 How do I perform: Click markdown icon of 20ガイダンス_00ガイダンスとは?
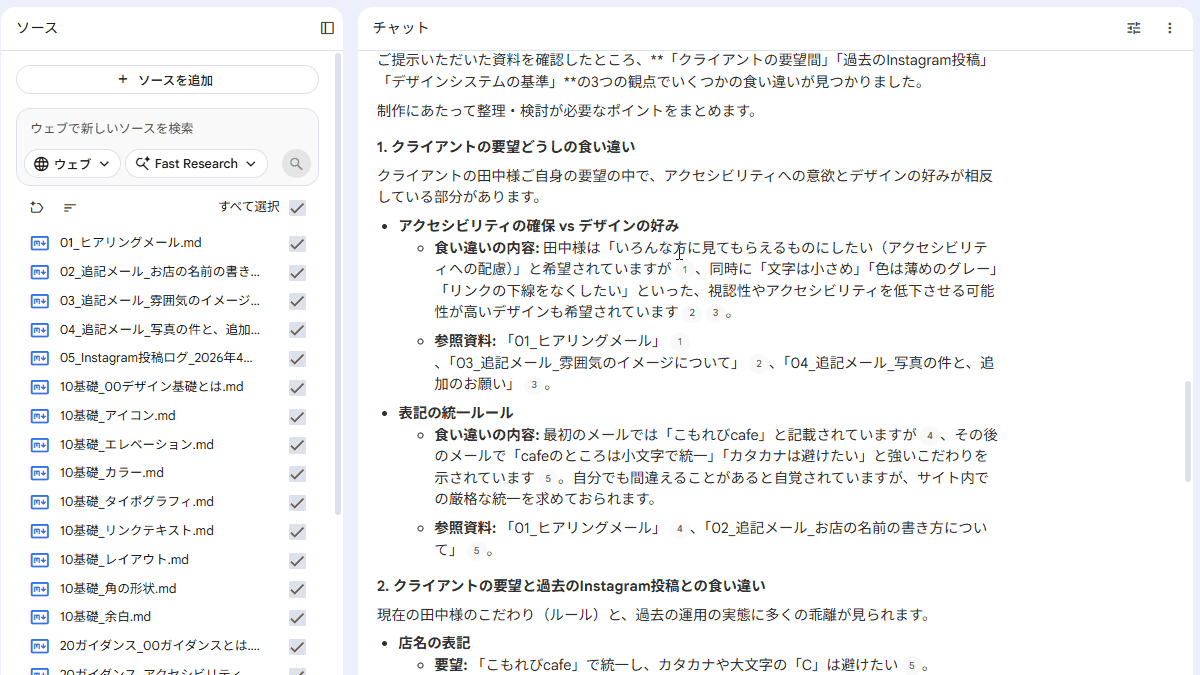click(x=40, y=646)
